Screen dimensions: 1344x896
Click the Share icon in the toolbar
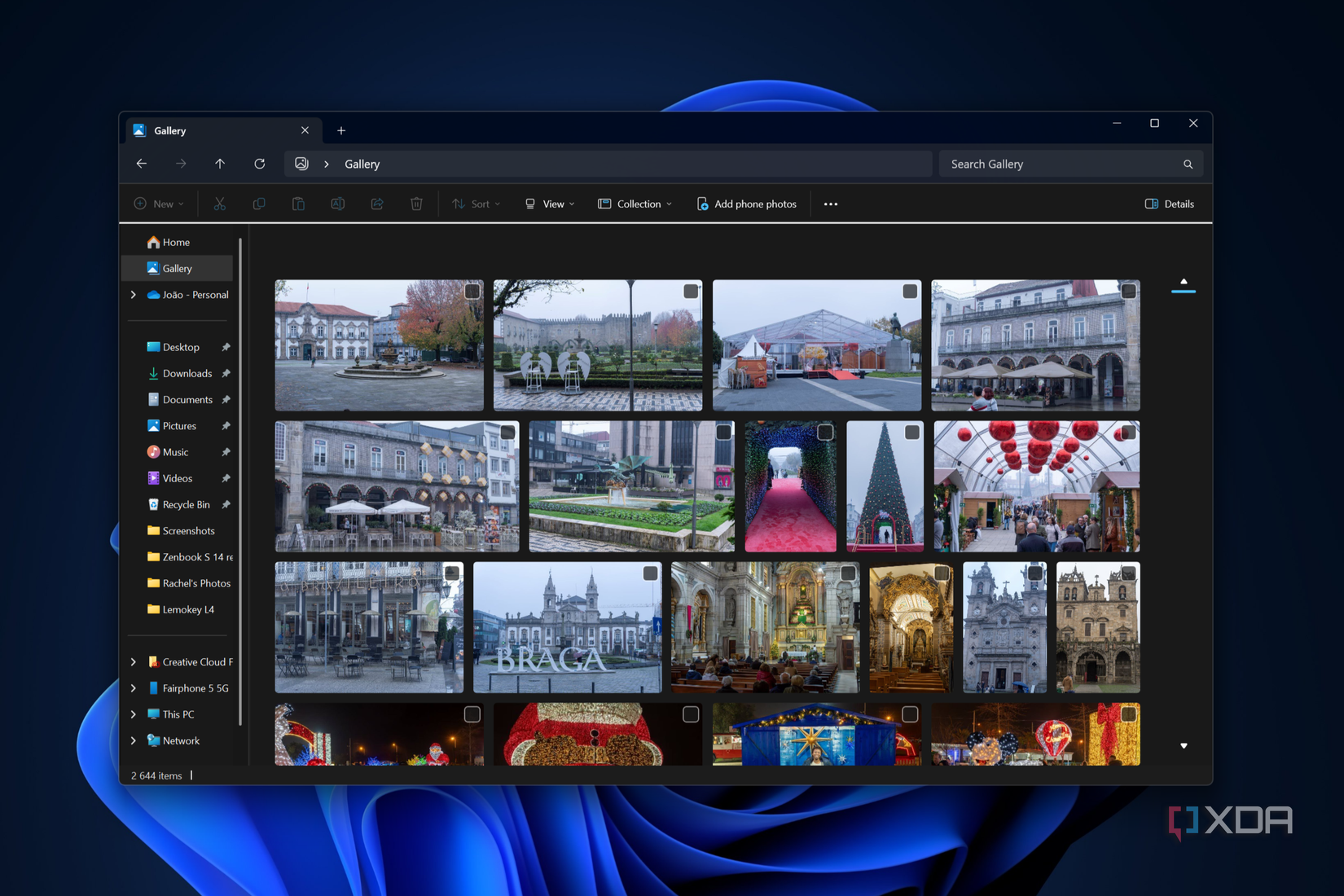pos(376,204)
